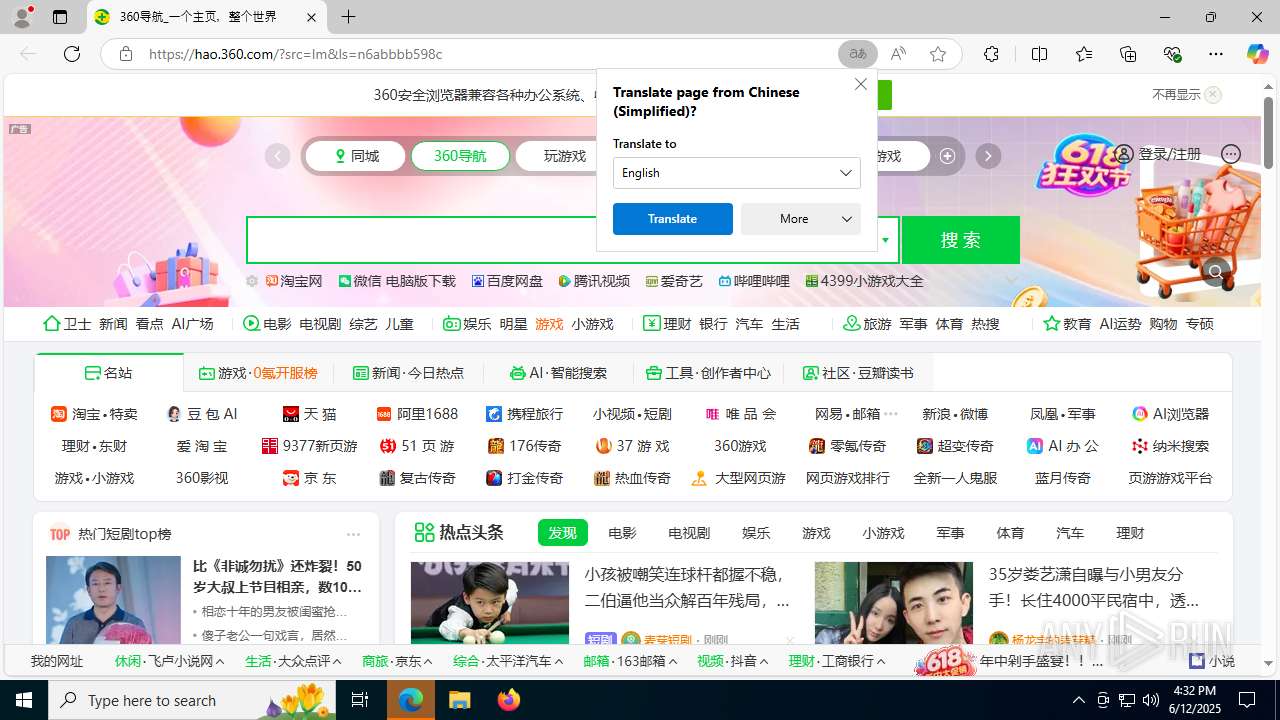Viewport: 1280px width, 720px height.
Task: Open Edge Settings and more menu
Action: coord(1216,54)
